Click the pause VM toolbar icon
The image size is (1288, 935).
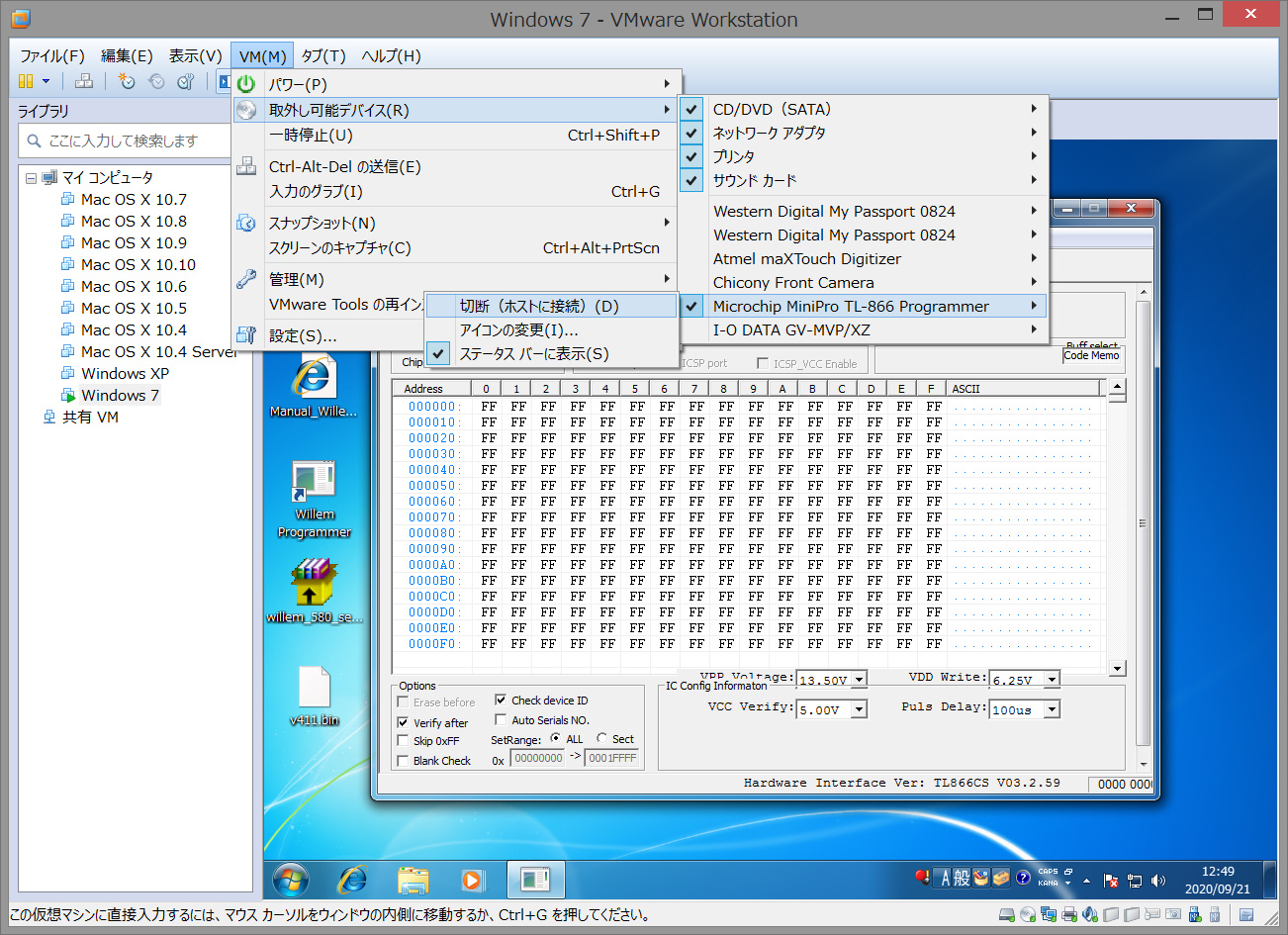[26, 81]
